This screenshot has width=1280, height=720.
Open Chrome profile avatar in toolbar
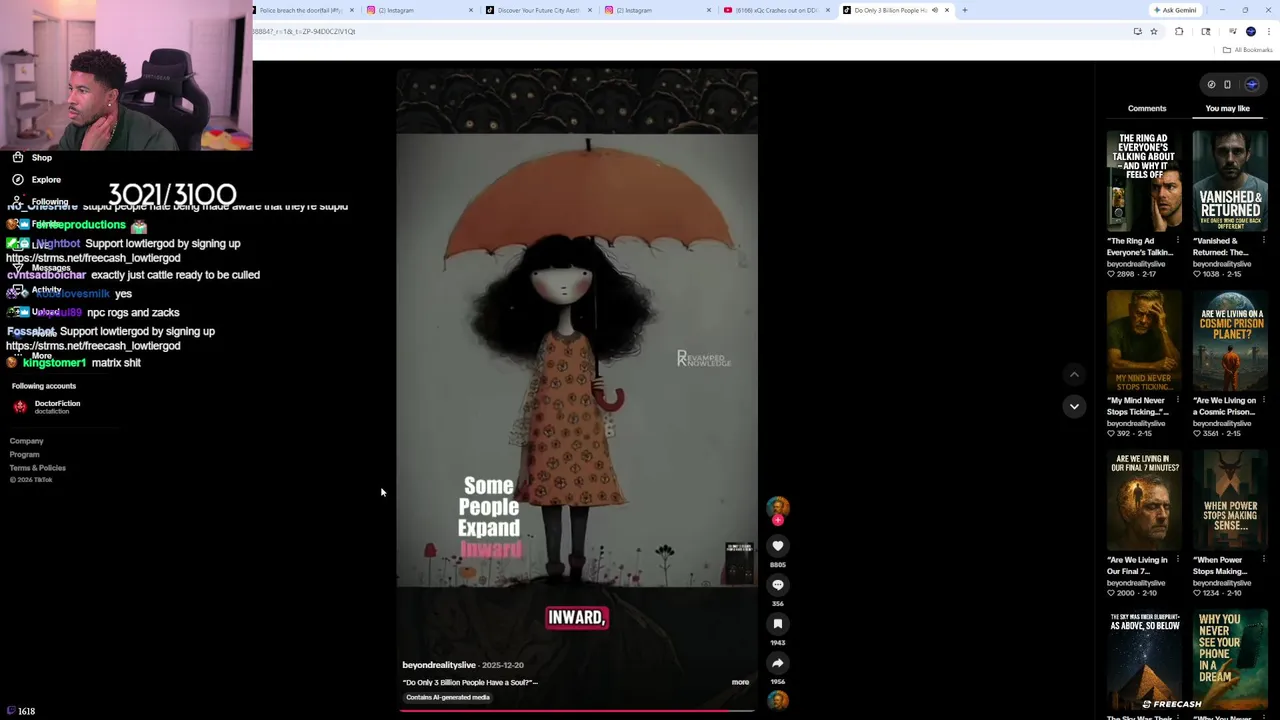coord(1250,31)
